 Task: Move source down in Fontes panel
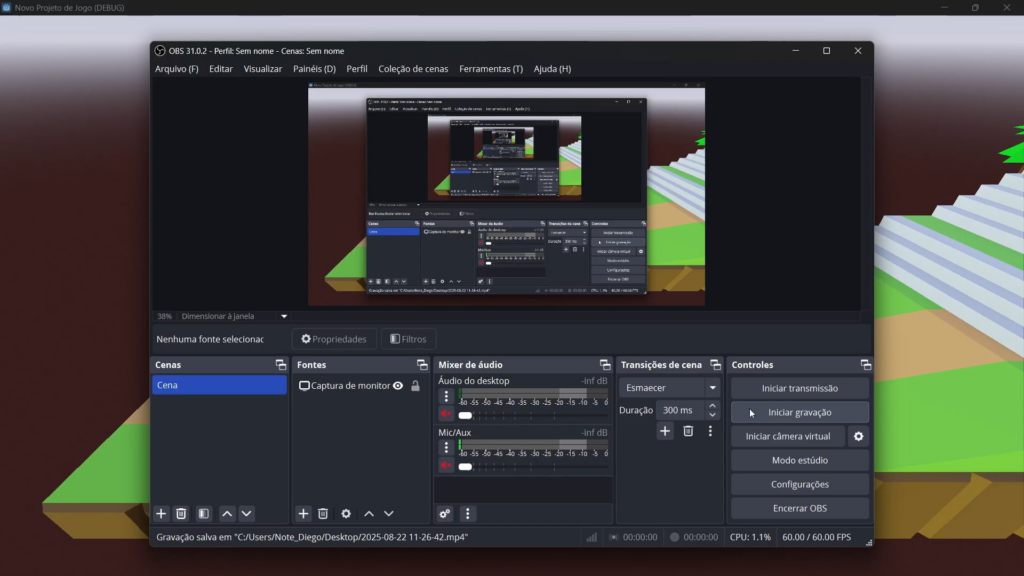[389, 514]
